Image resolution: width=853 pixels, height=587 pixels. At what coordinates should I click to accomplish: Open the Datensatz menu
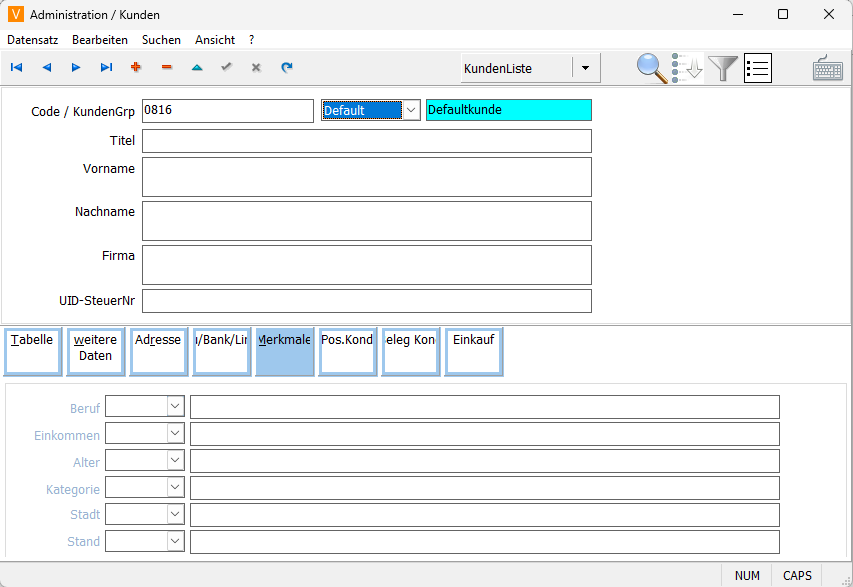(x=33, y=40)
